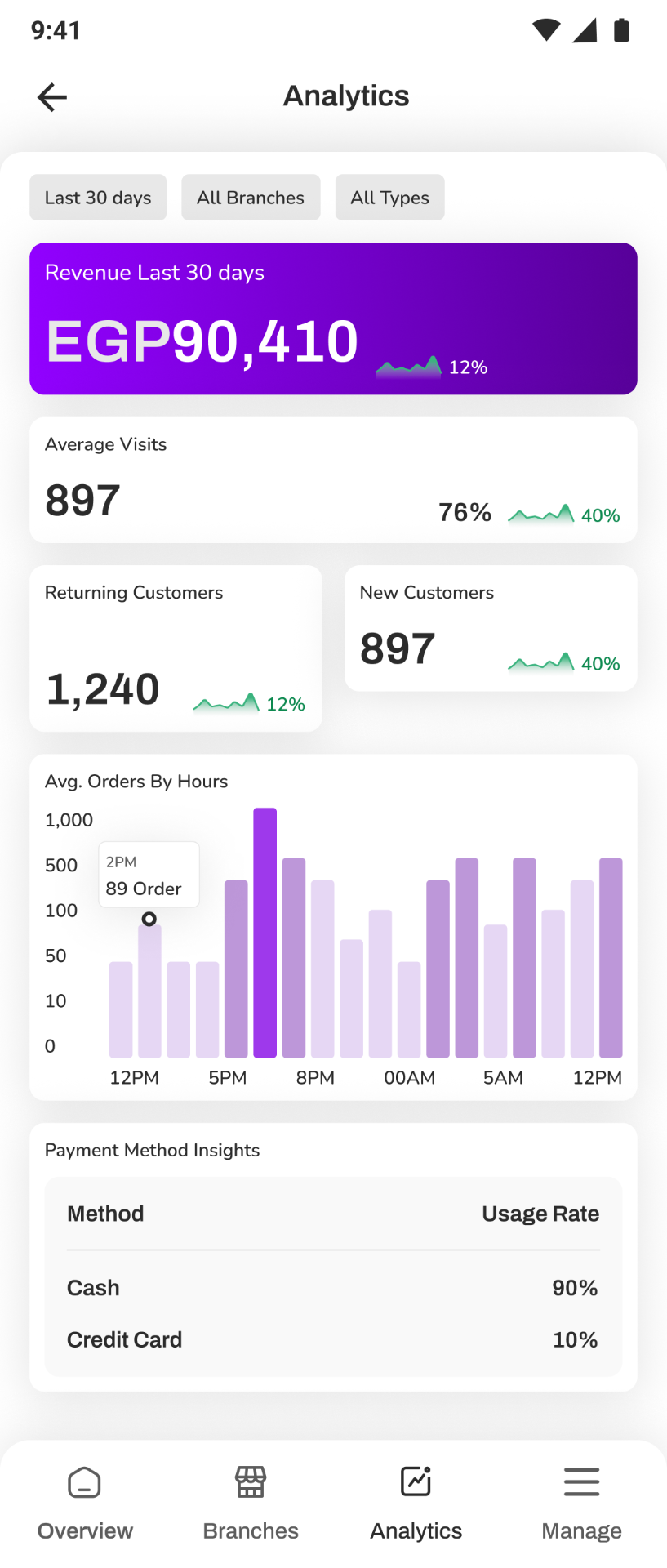Click the Cash payment method row

pos(333,1288)
